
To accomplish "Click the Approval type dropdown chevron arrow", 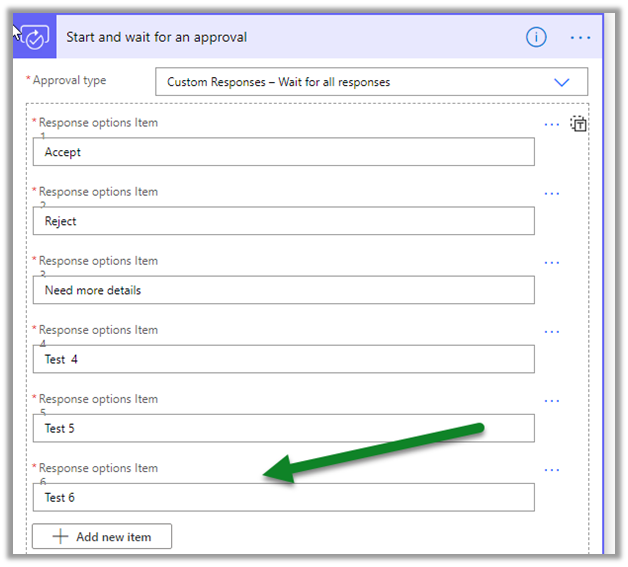I will (562, 82).
